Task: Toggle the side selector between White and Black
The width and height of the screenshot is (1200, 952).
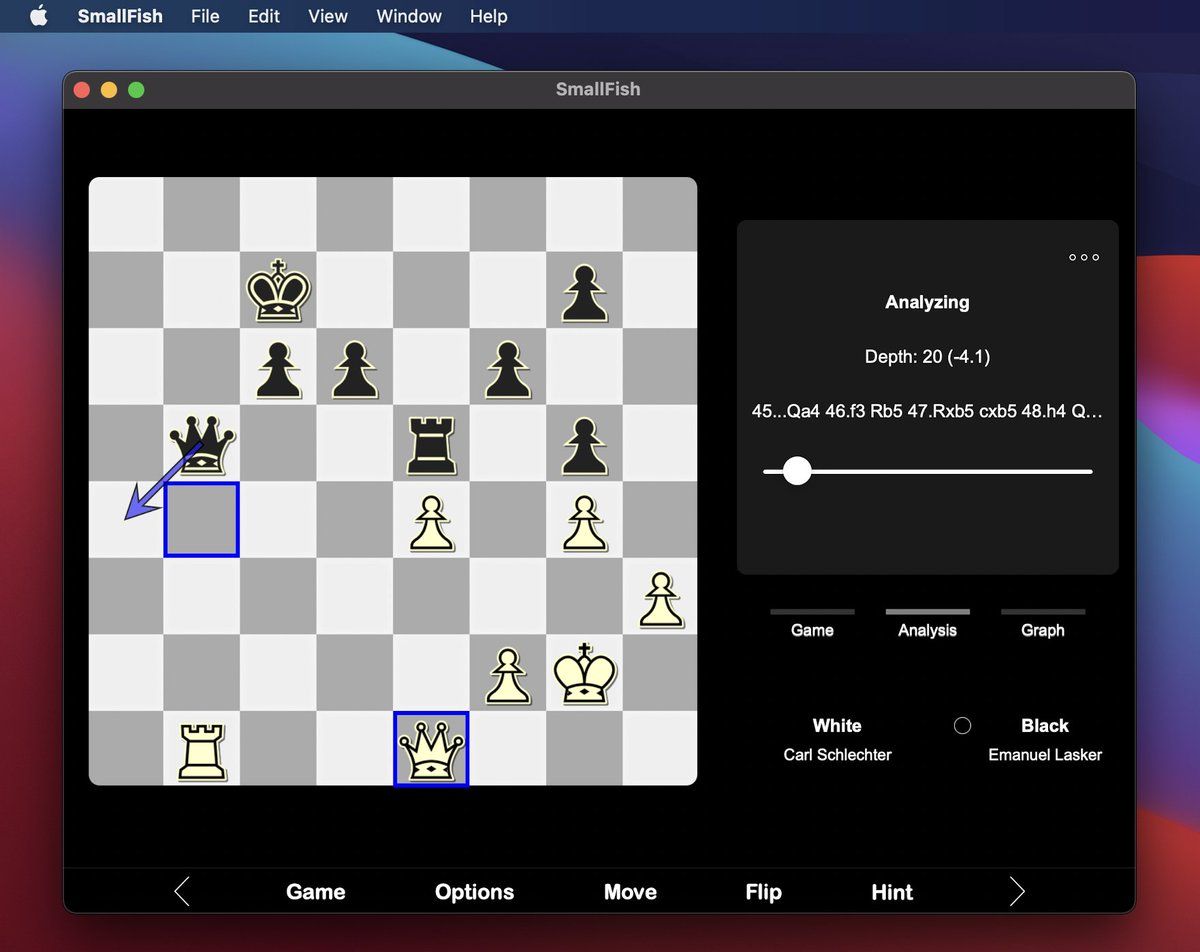Action: click(962, 725)
